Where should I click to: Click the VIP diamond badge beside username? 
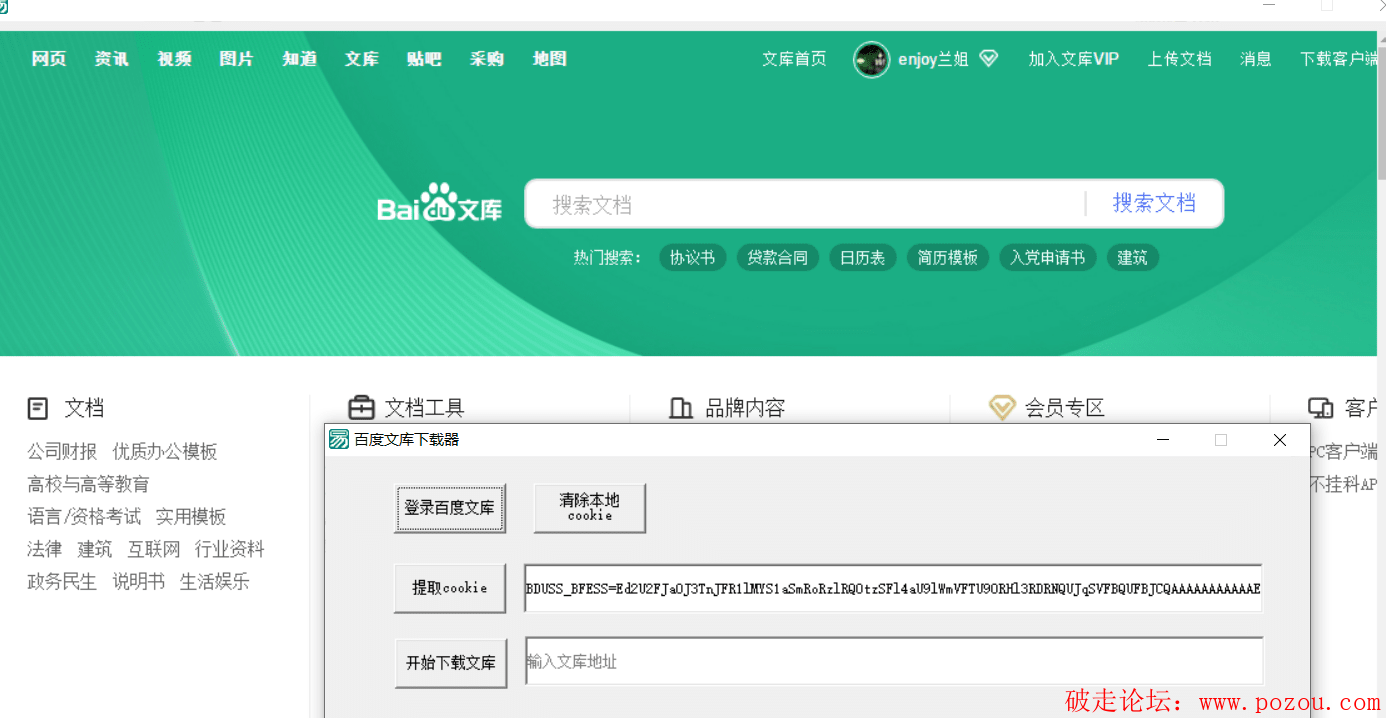click(x=988, y=59)
